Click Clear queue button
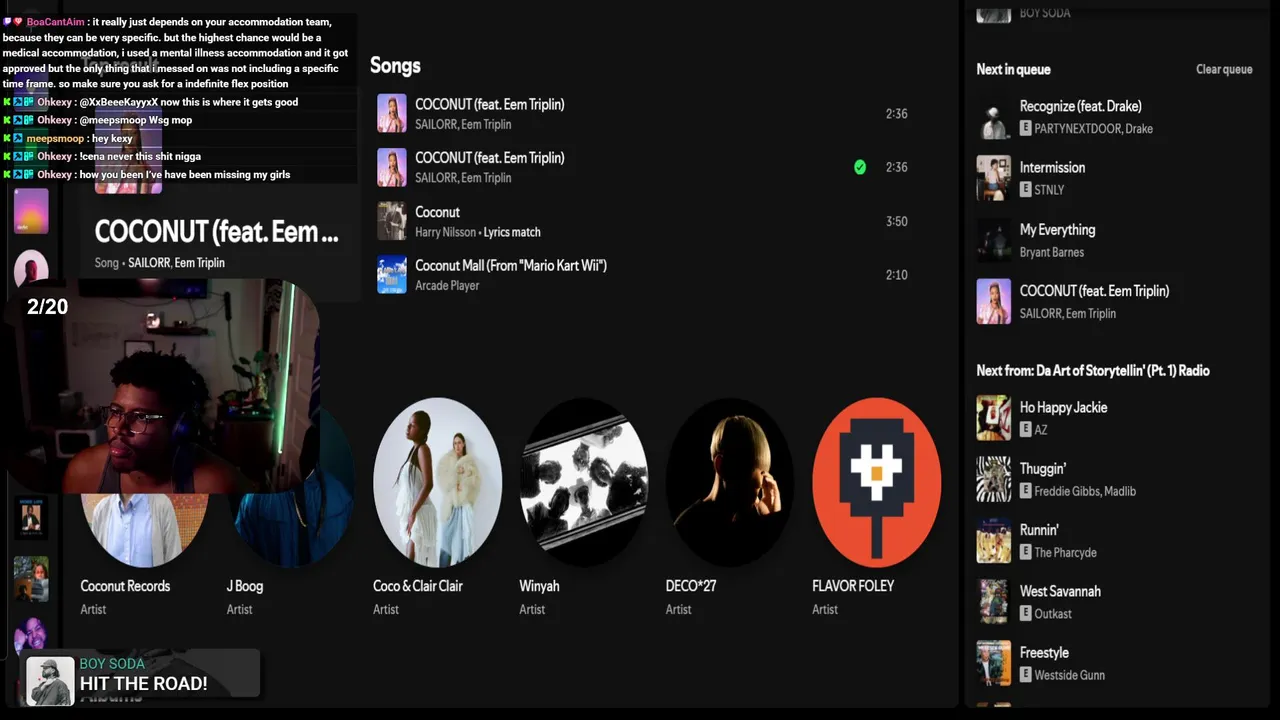This screenshot has width=1280, height=720. point(1224,69)
